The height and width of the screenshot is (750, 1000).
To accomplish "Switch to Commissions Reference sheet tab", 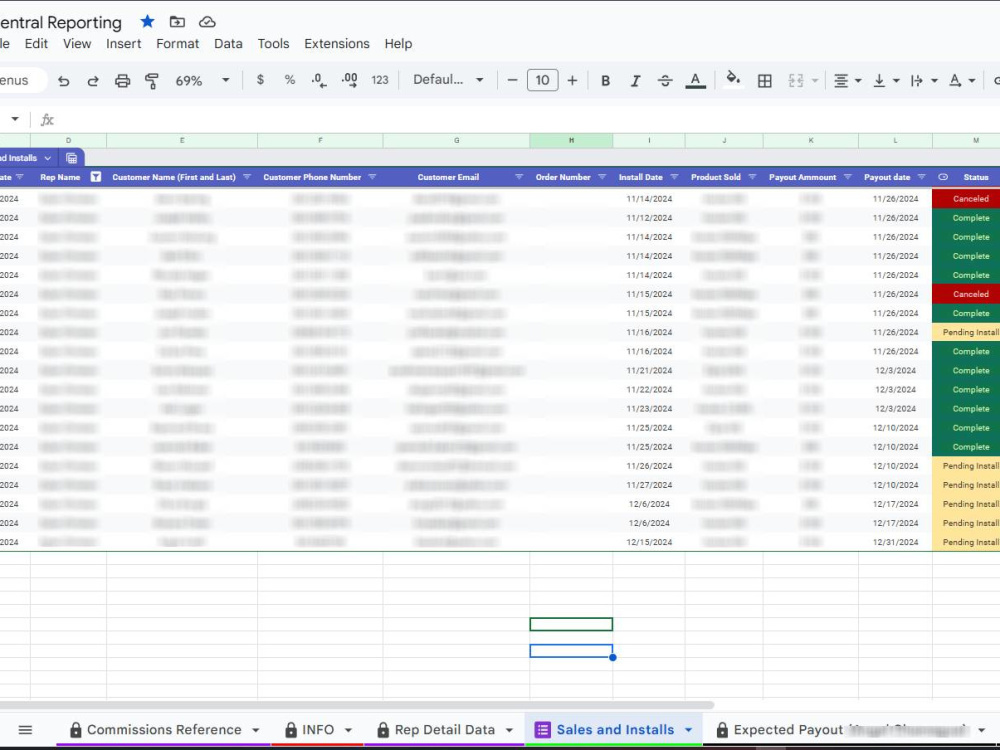I will pyautogui.click(x=164, y=730).
